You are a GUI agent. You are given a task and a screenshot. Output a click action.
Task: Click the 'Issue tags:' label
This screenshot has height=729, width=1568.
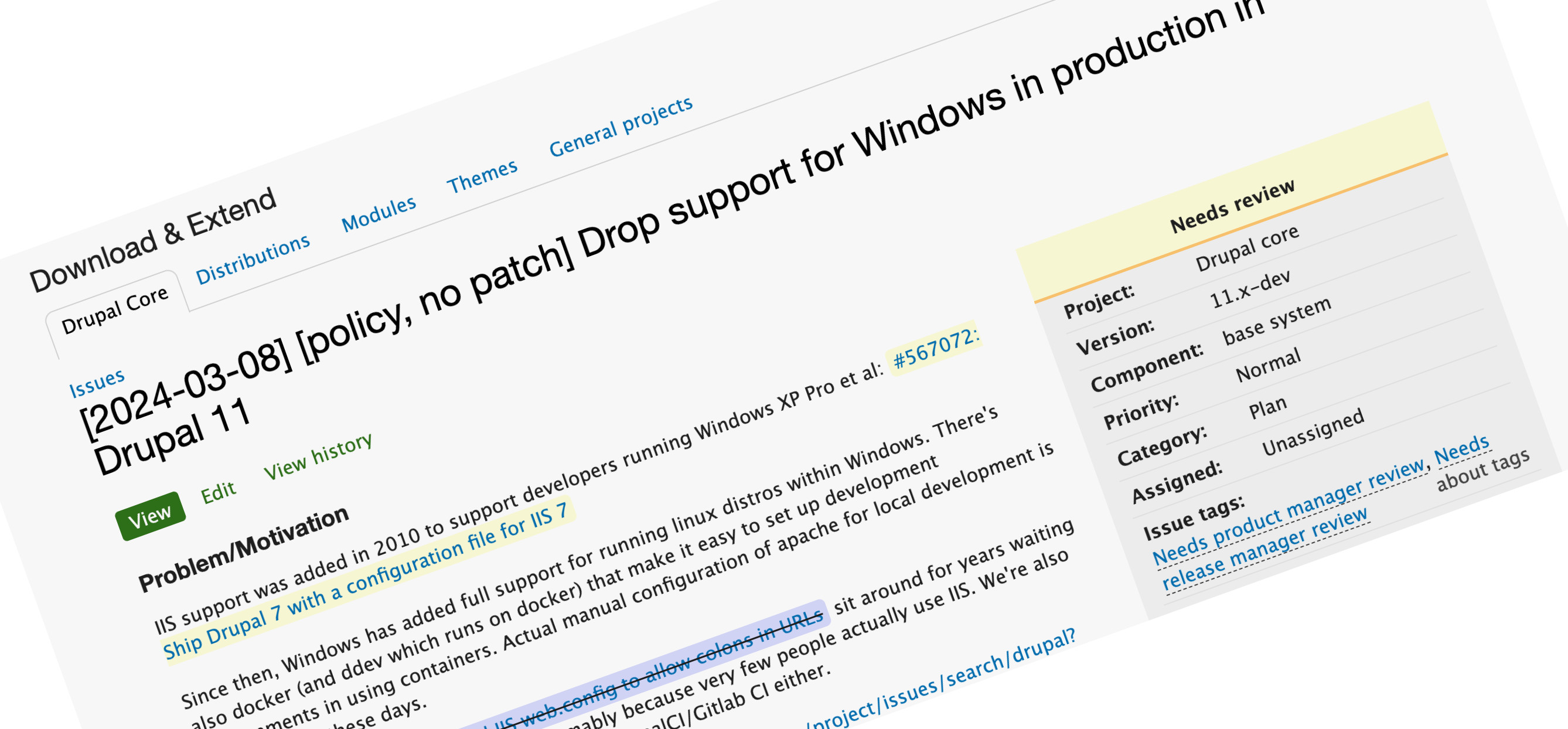(x=1194, y=517)
